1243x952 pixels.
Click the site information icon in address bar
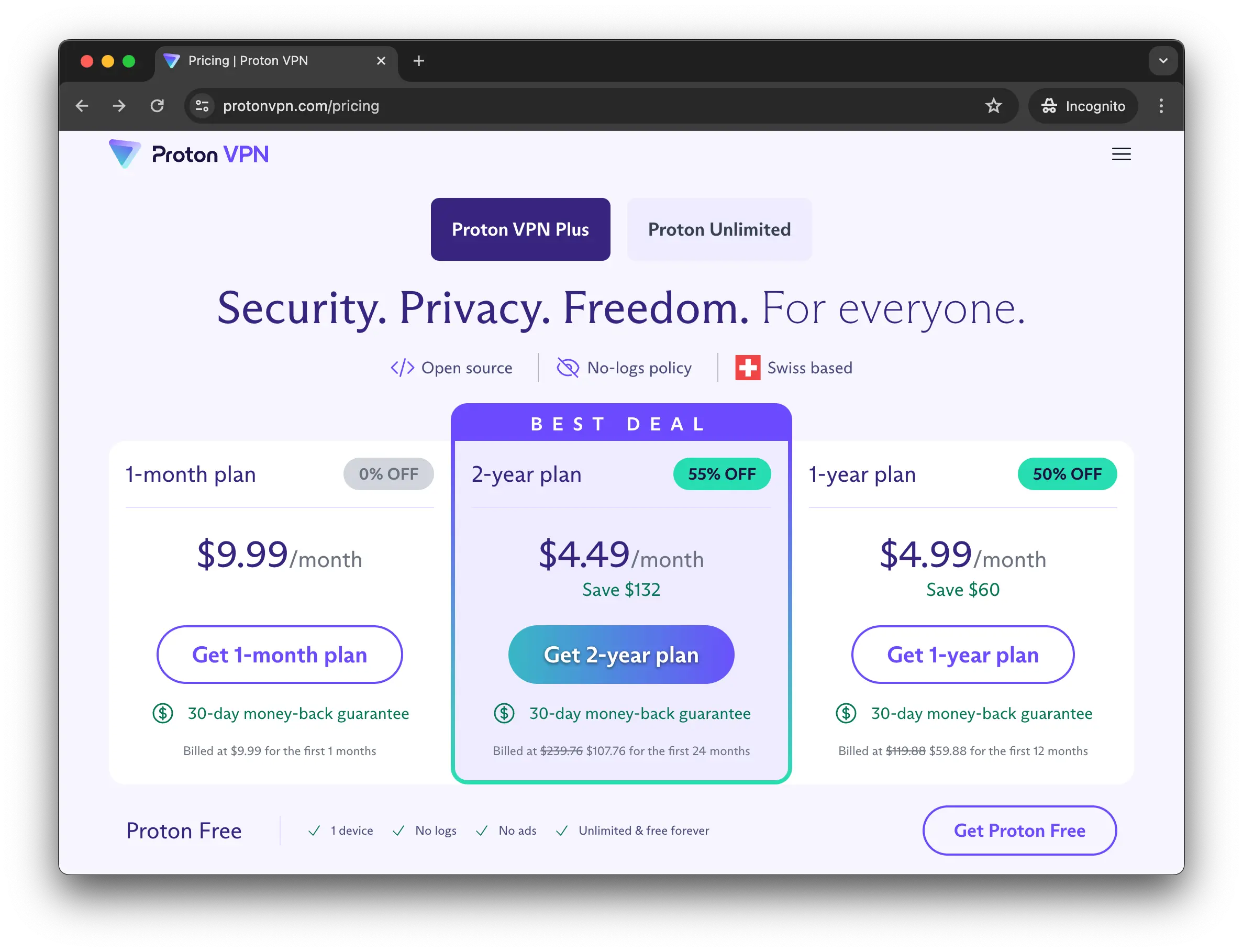[x=202, y=105]
